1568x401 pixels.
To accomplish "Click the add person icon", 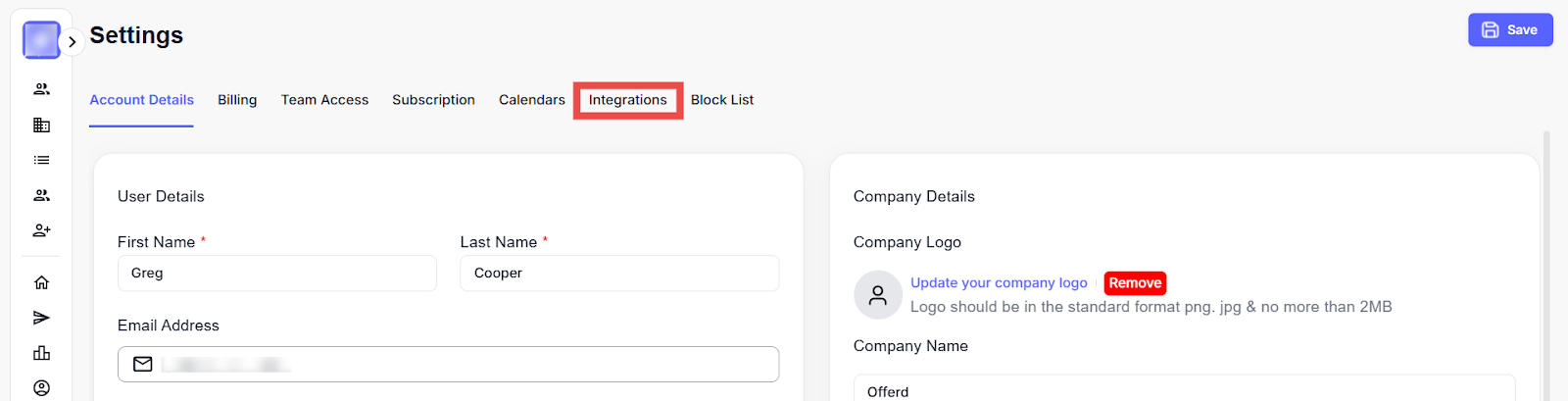I will tap(41, 230).
